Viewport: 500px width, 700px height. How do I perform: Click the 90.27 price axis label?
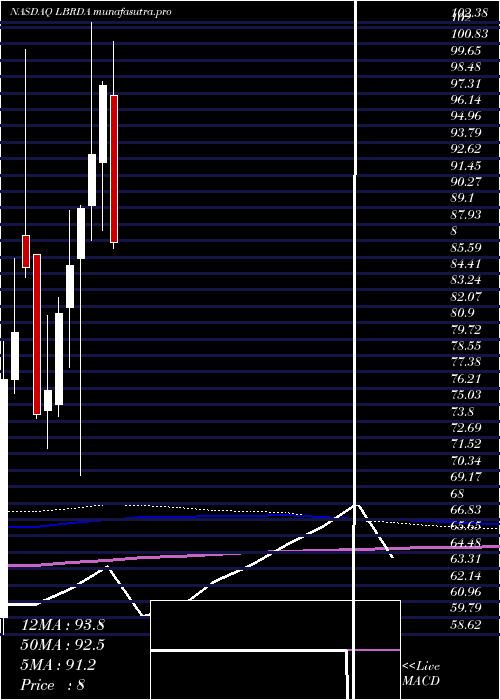coord(466,181)
